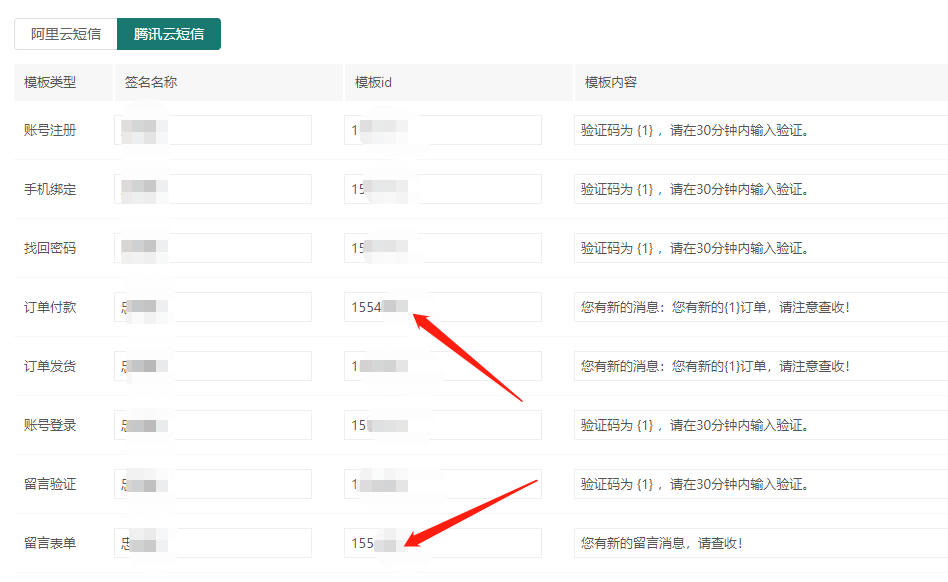Edit template content field for 留言表单
The image size is (948, 582).
[761, 543]
